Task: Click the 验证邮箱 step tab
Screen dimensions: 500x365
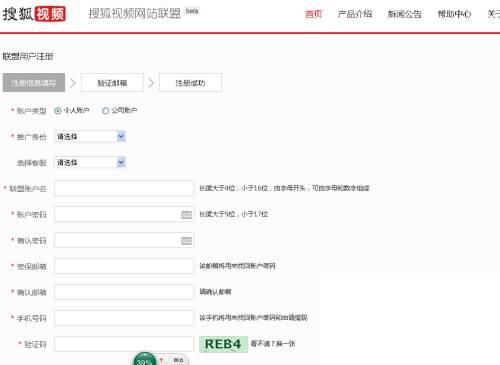Action: (x=112, y=83)
